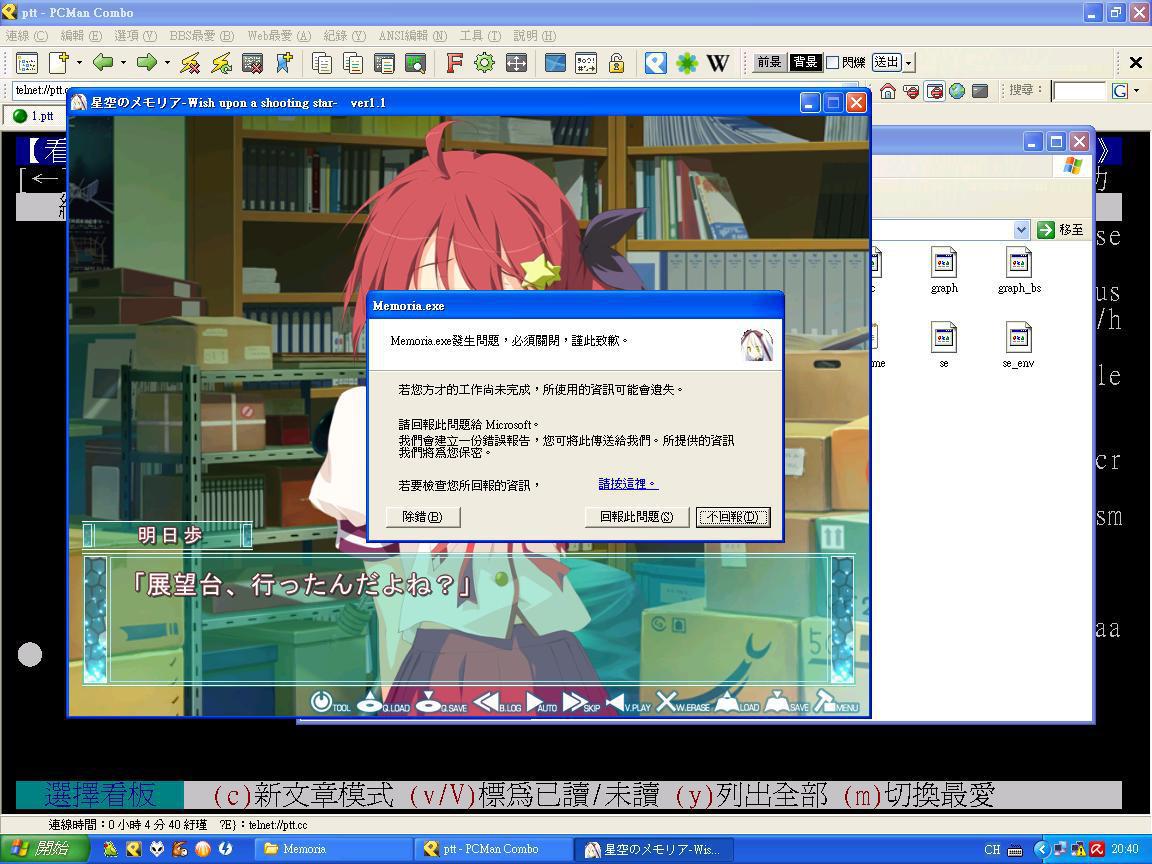Click the LOAD icon in game bar
1152x864 pixels.
[737, 703]
